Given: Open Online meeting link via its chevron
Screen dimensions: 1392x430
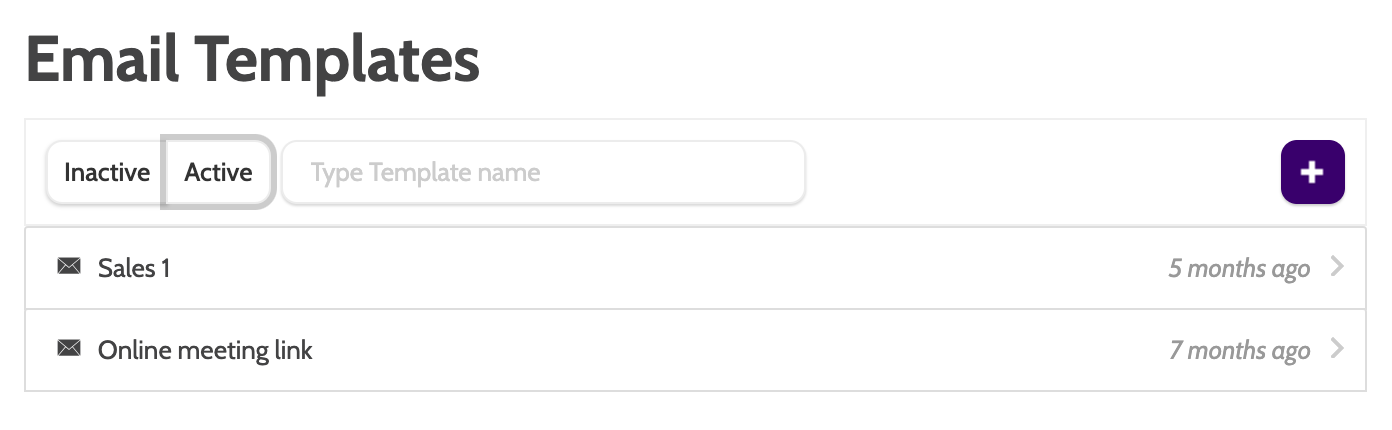Looking at the screenshot, I should (1338, 349).
